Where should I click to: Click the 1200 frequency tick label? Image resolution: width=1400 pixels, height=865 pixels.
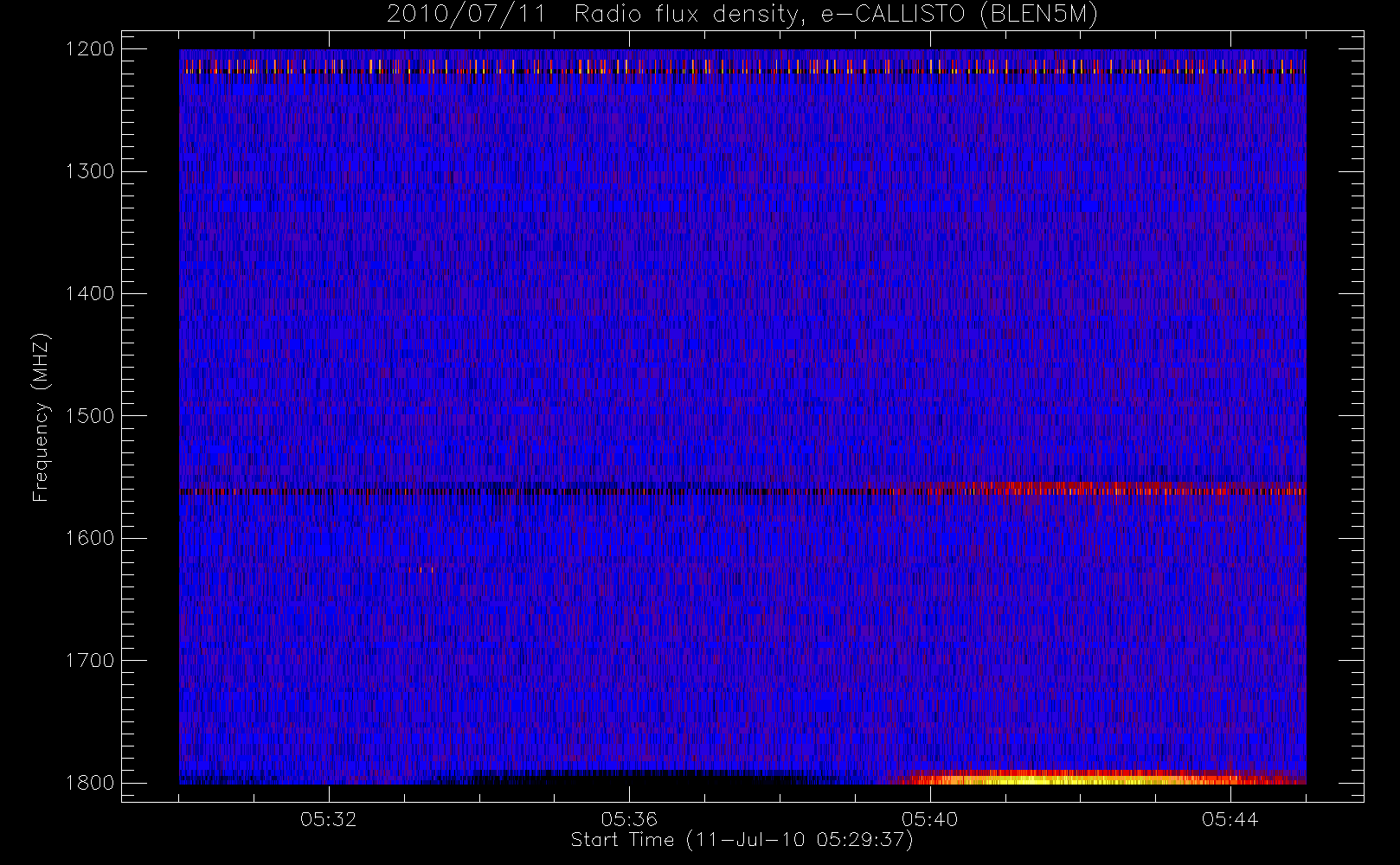point(90,49)
